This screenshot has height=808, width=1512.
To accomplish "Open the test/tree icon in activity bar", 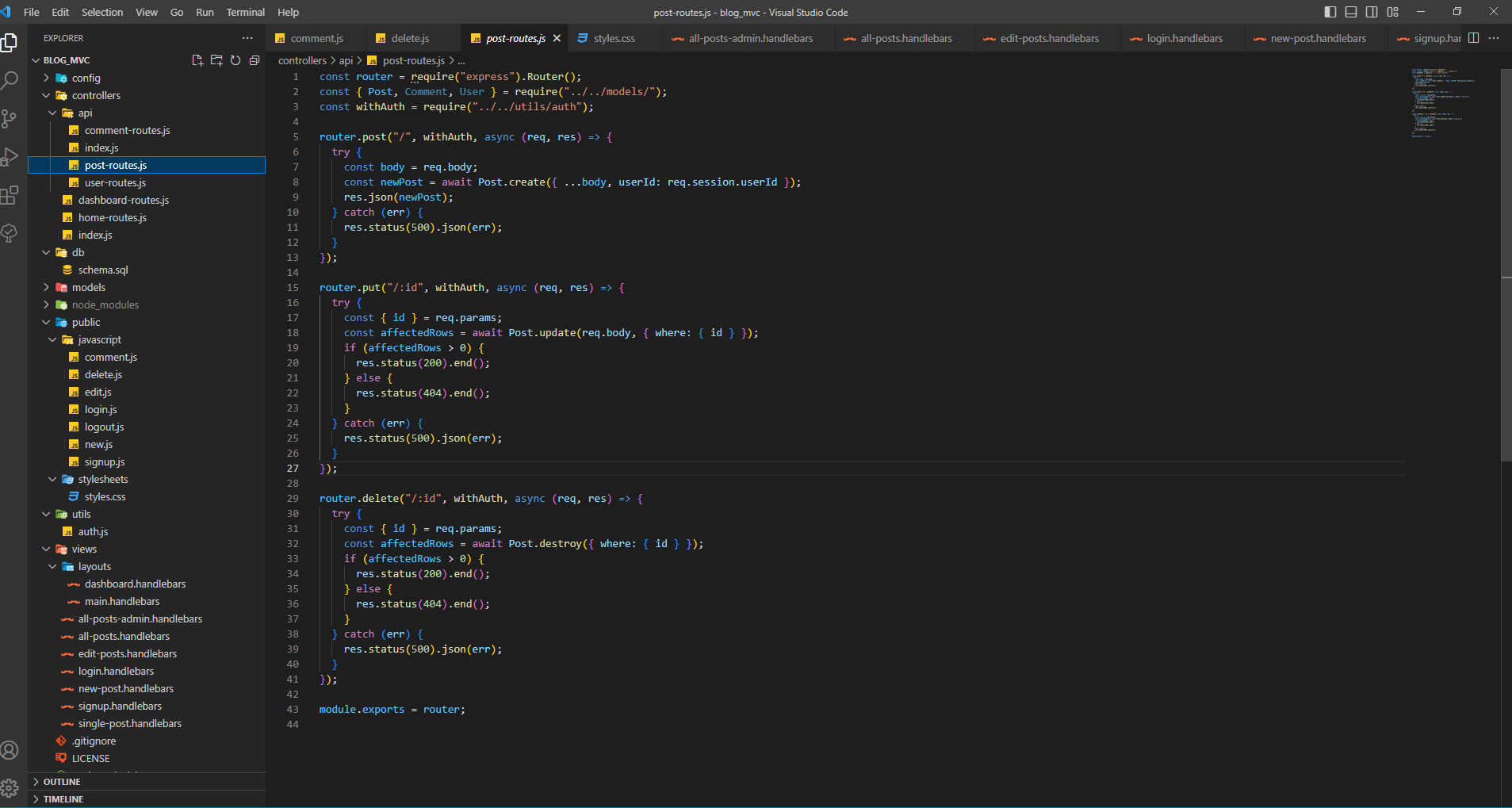I will [10, 233].
